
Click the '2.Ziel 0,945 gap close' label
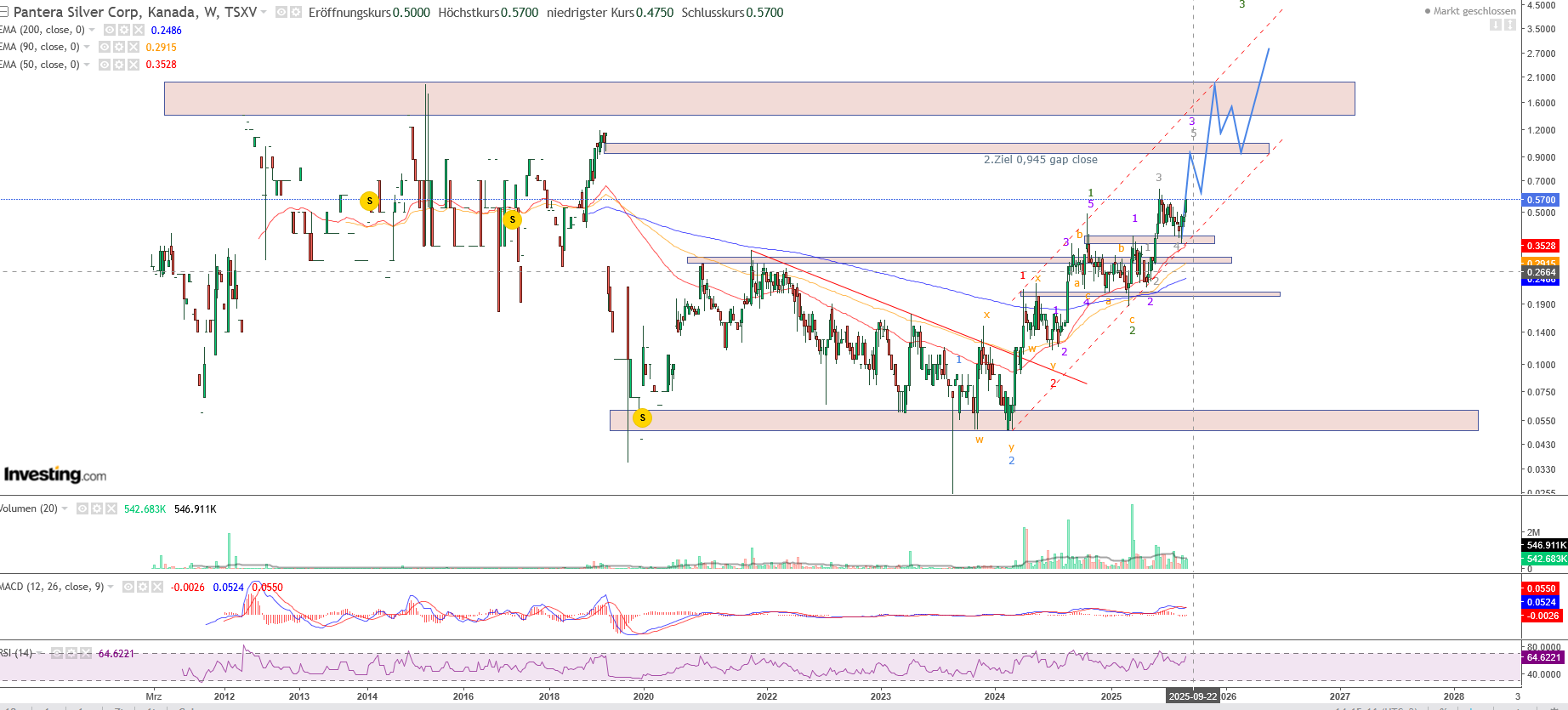pos(1040,160)
